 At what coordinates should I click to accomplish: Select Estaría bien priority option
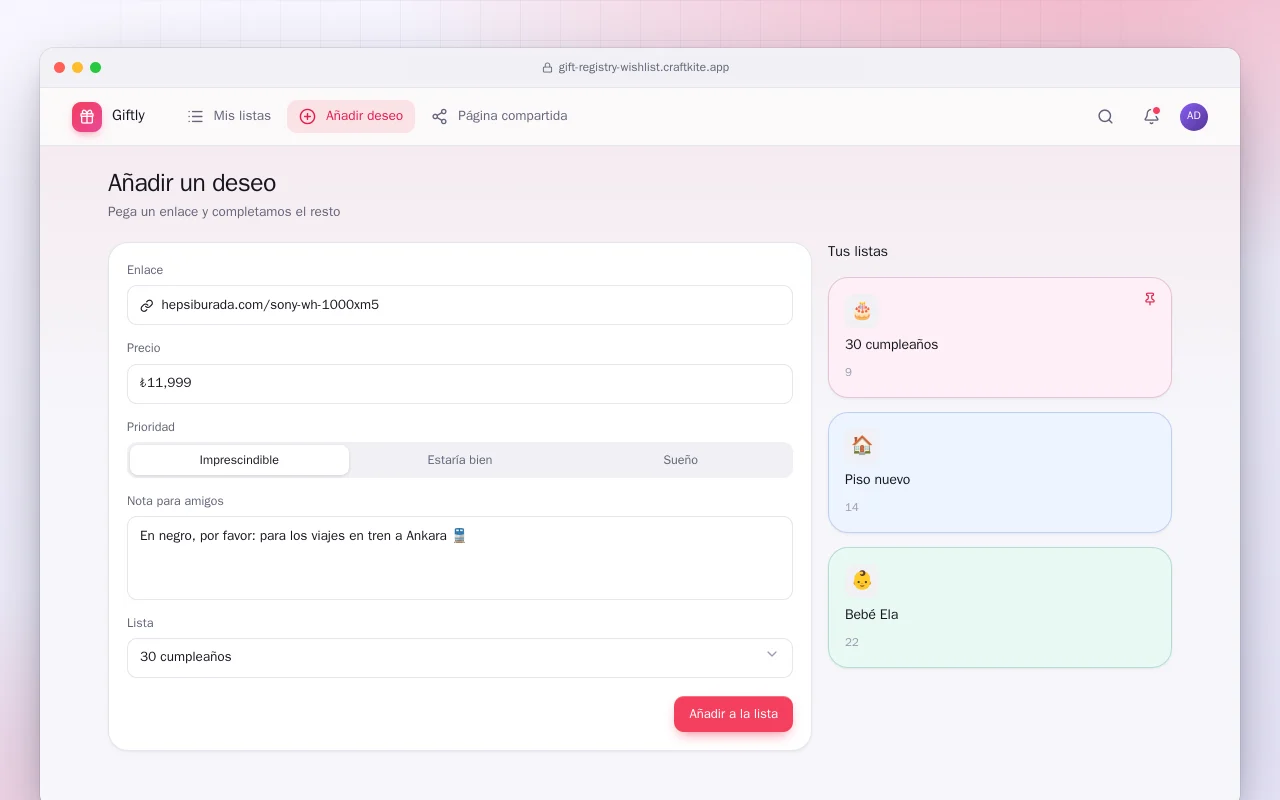460,460
